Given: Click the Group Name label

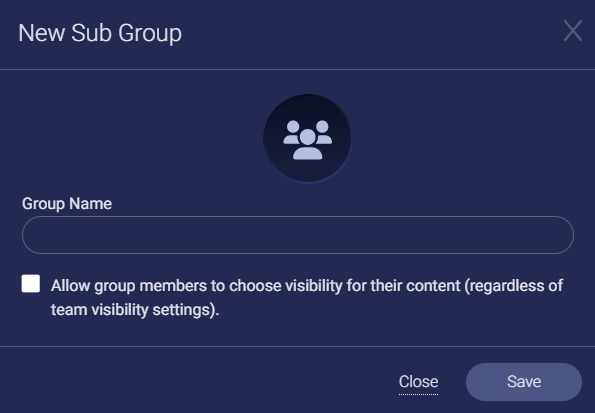Looking at the screenshot, I should click(x=67, y=204).
